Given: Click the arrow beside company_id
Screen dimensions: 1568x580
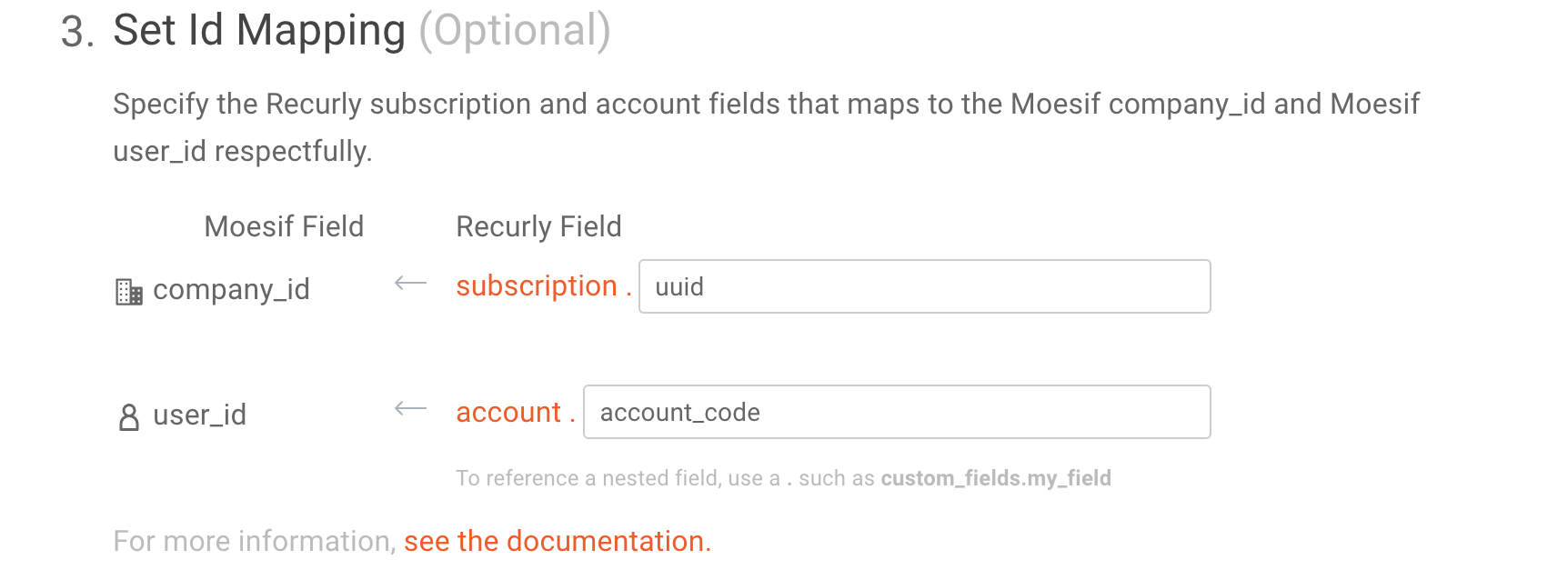Looking at the screenshot, I should coord(410,284).
